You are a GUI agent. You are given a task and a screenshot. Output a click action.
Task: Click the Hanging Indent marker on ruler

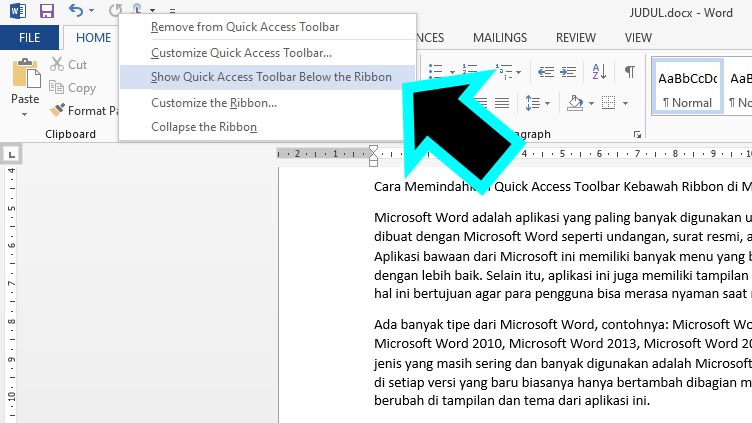point(373,158)
